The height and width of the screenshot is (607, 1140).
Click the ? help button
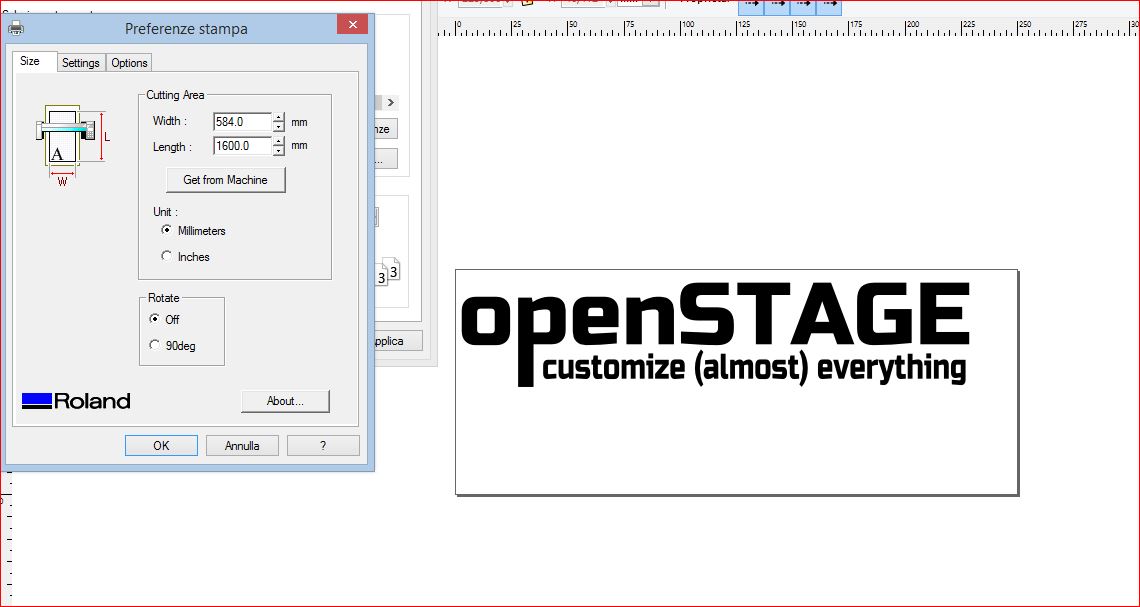[323, 446]
